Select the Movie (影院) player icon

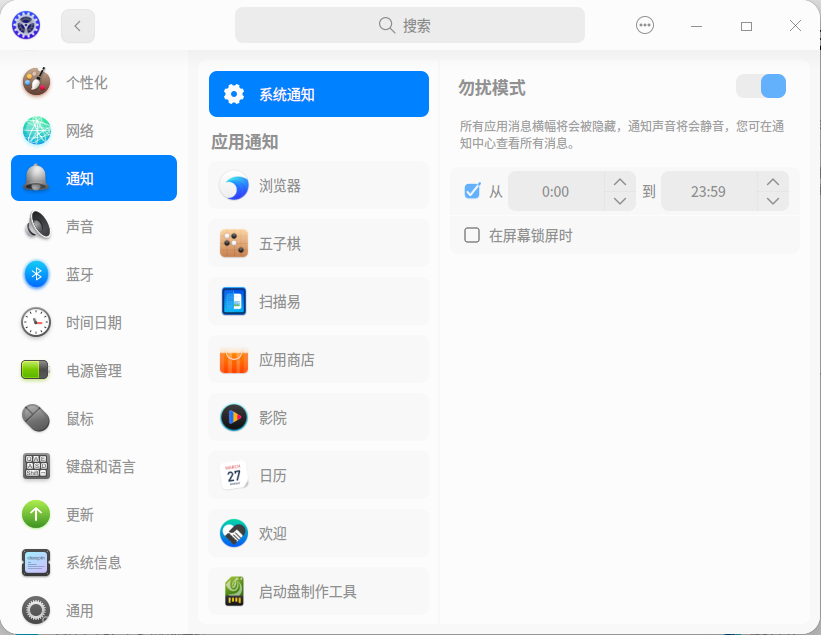coord(234,418)
